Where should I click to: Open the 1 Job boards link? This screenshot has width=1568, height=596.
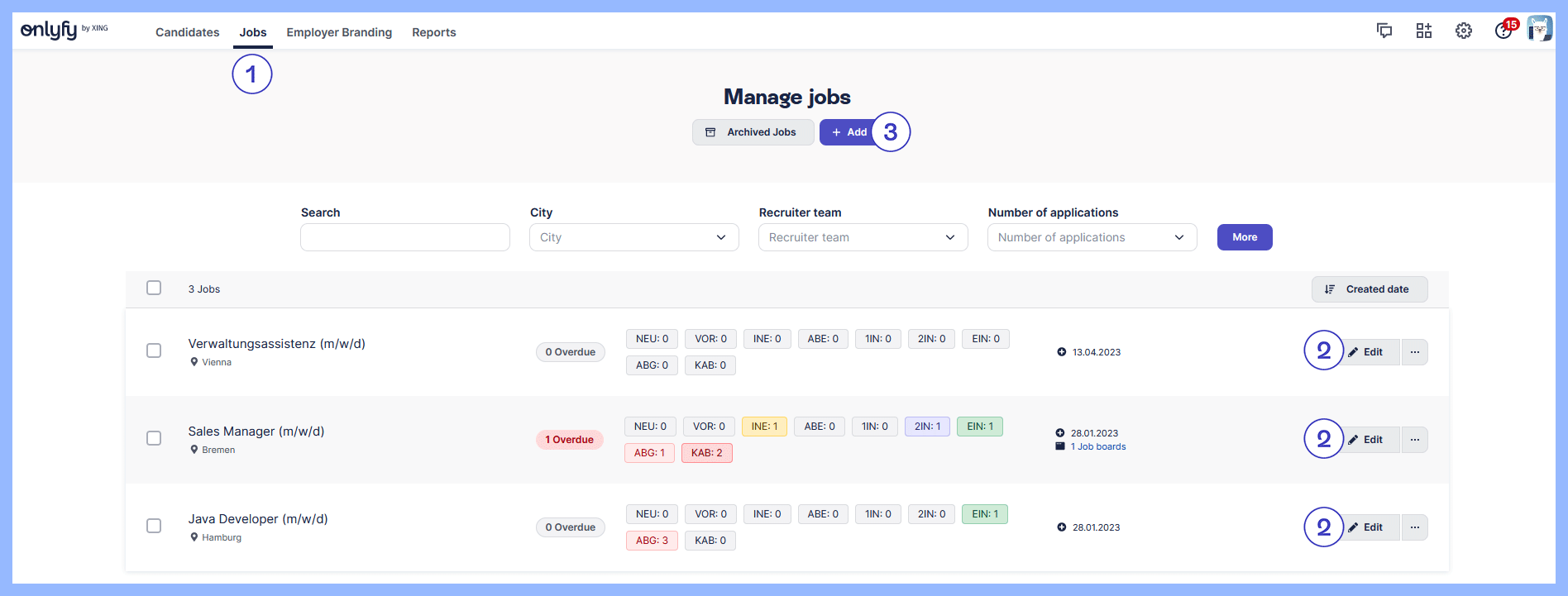pos(1101,446)
